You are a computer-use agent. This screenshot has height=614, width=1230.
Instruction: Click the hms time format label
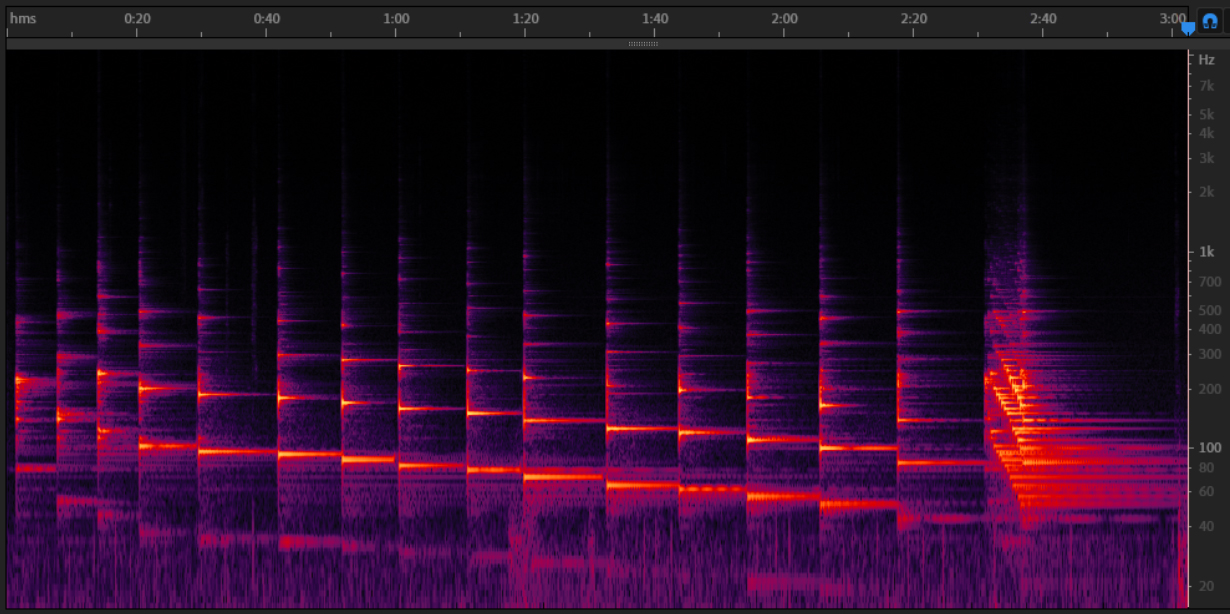coord(23,19)
